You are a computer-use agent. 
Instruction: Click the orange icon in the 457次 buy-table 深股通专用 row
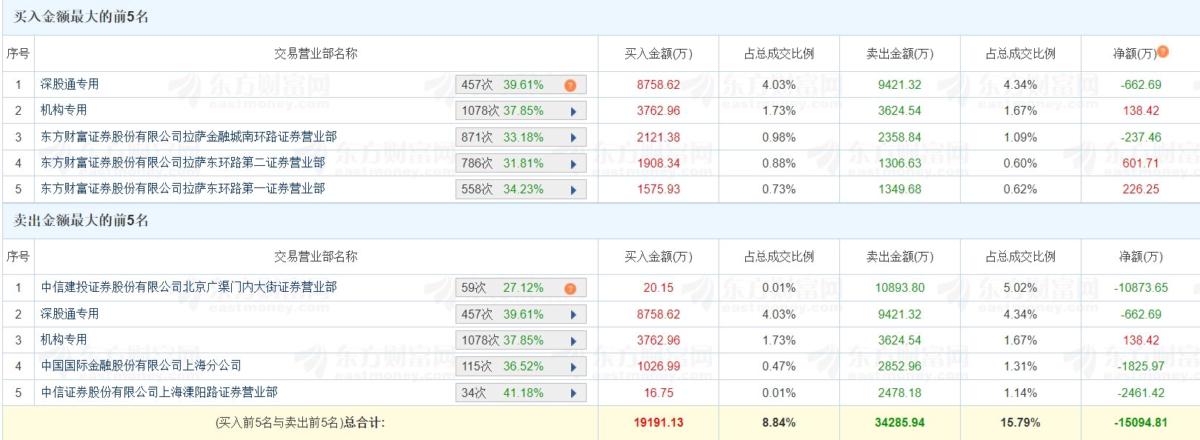click(570, 86)
